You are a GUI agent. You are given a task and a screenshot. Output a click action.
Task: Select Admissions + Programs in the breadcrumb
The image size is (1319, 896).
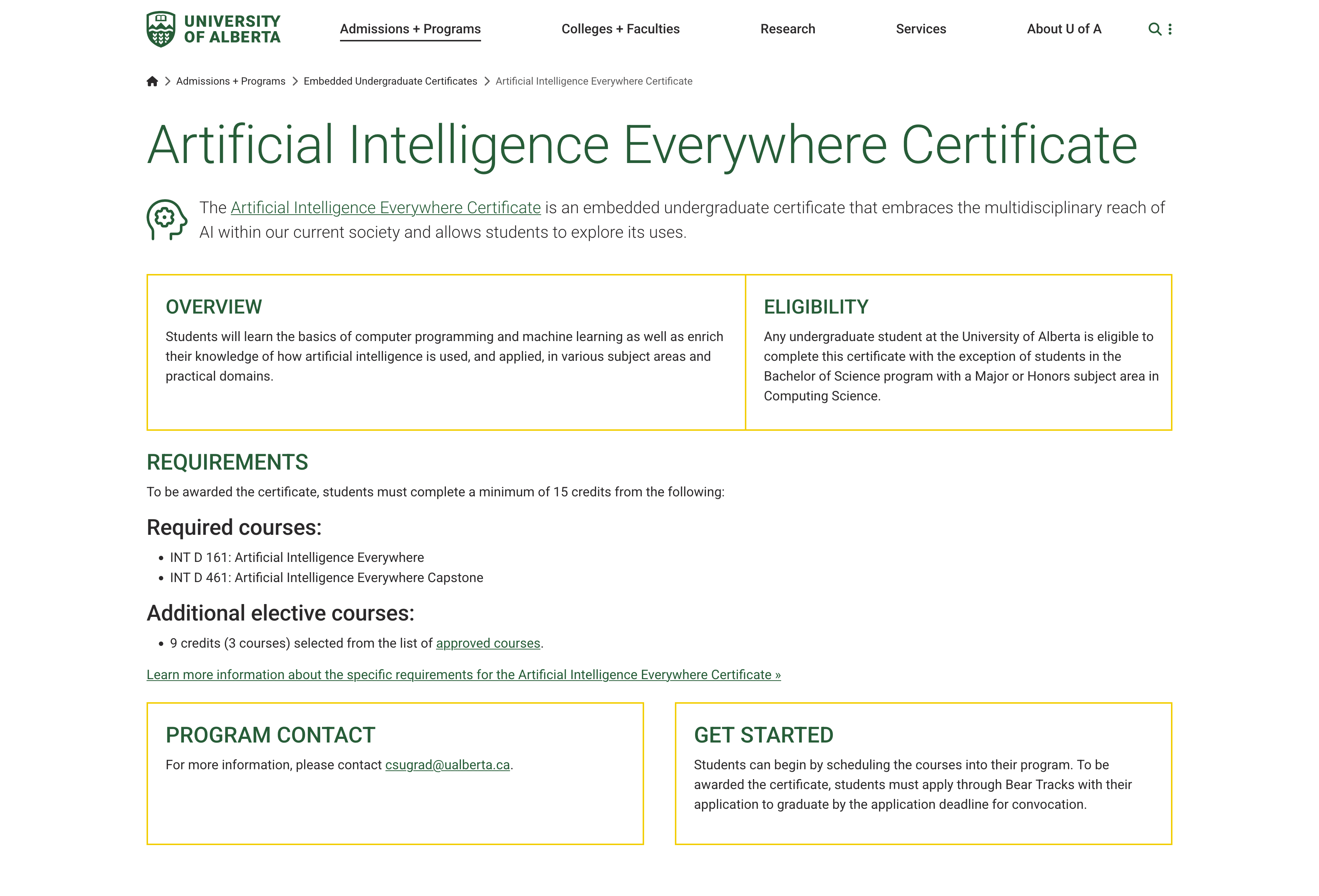point(230,81)
